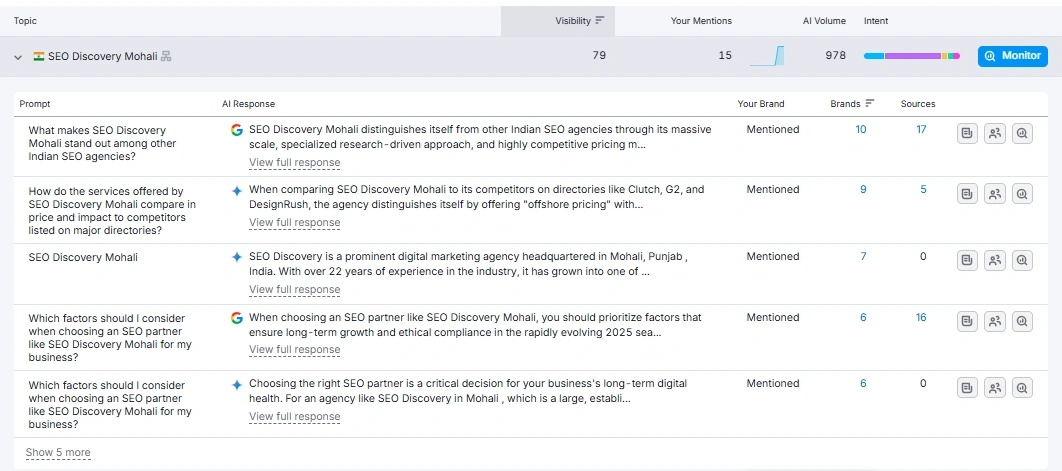1062x471 pixels.
Task: Click the Gemini sparkle icon beside 'When comparing SEO Discovery'
Action: click(236, 190)
